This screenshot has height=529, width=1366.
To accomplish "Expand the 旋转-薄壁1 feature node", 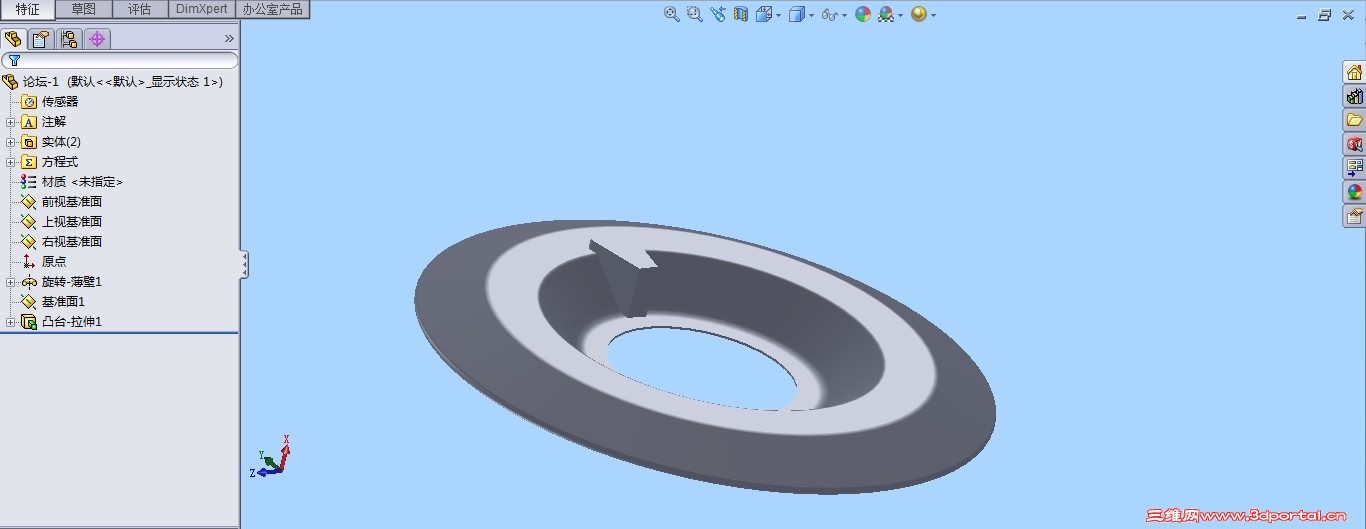I will [11, 282].
